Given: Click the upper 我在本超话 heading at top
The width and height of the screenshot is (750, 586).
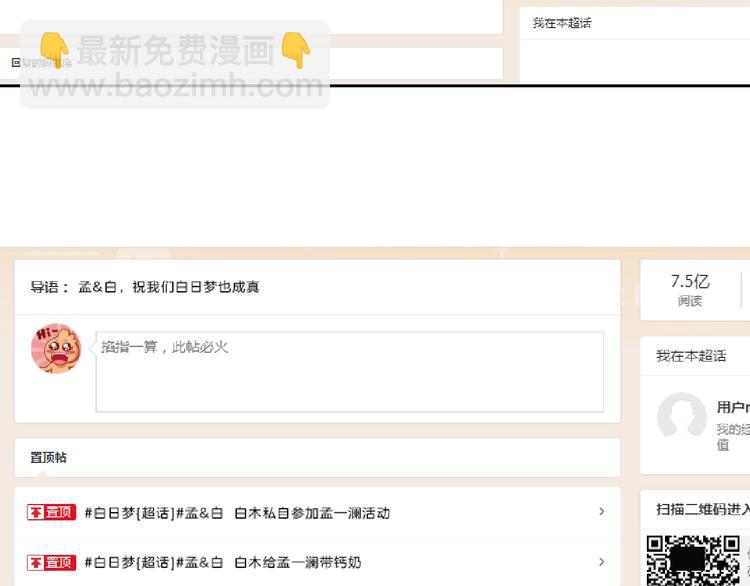Looking at the screenshot, I should [561, 23].
